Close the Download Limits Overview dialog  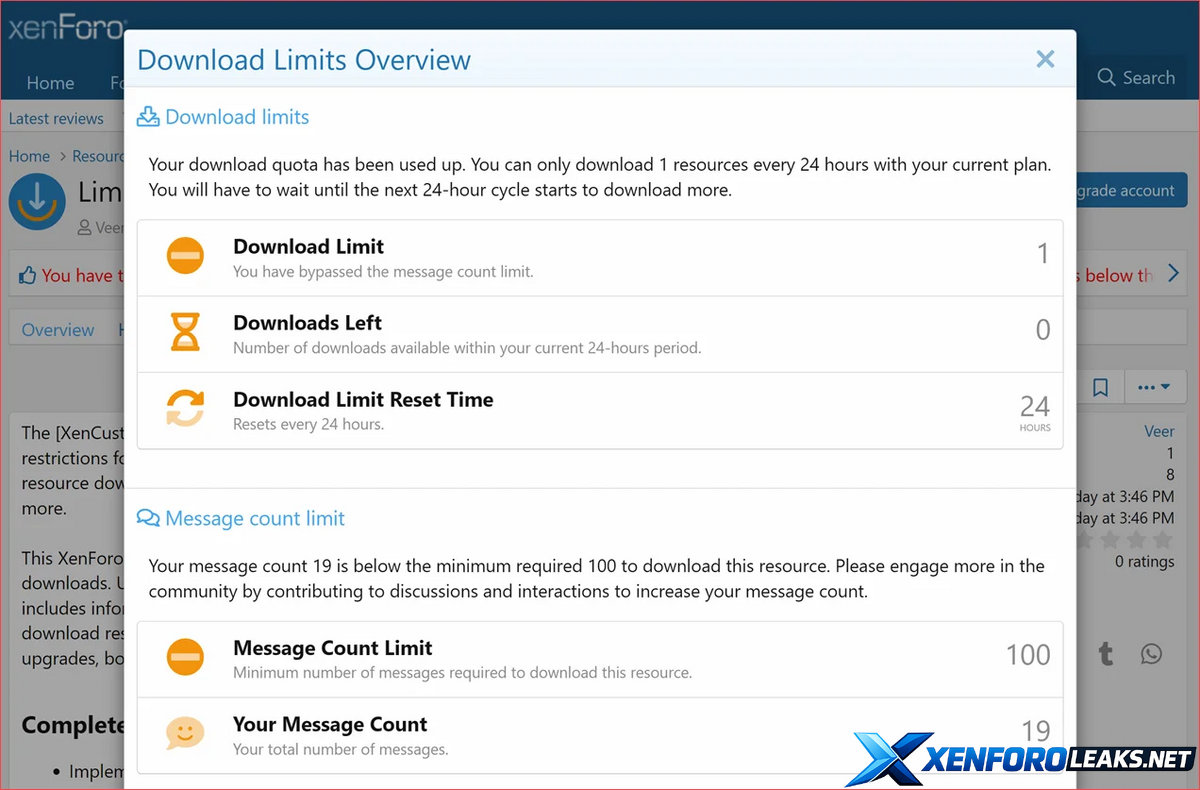1045,60
